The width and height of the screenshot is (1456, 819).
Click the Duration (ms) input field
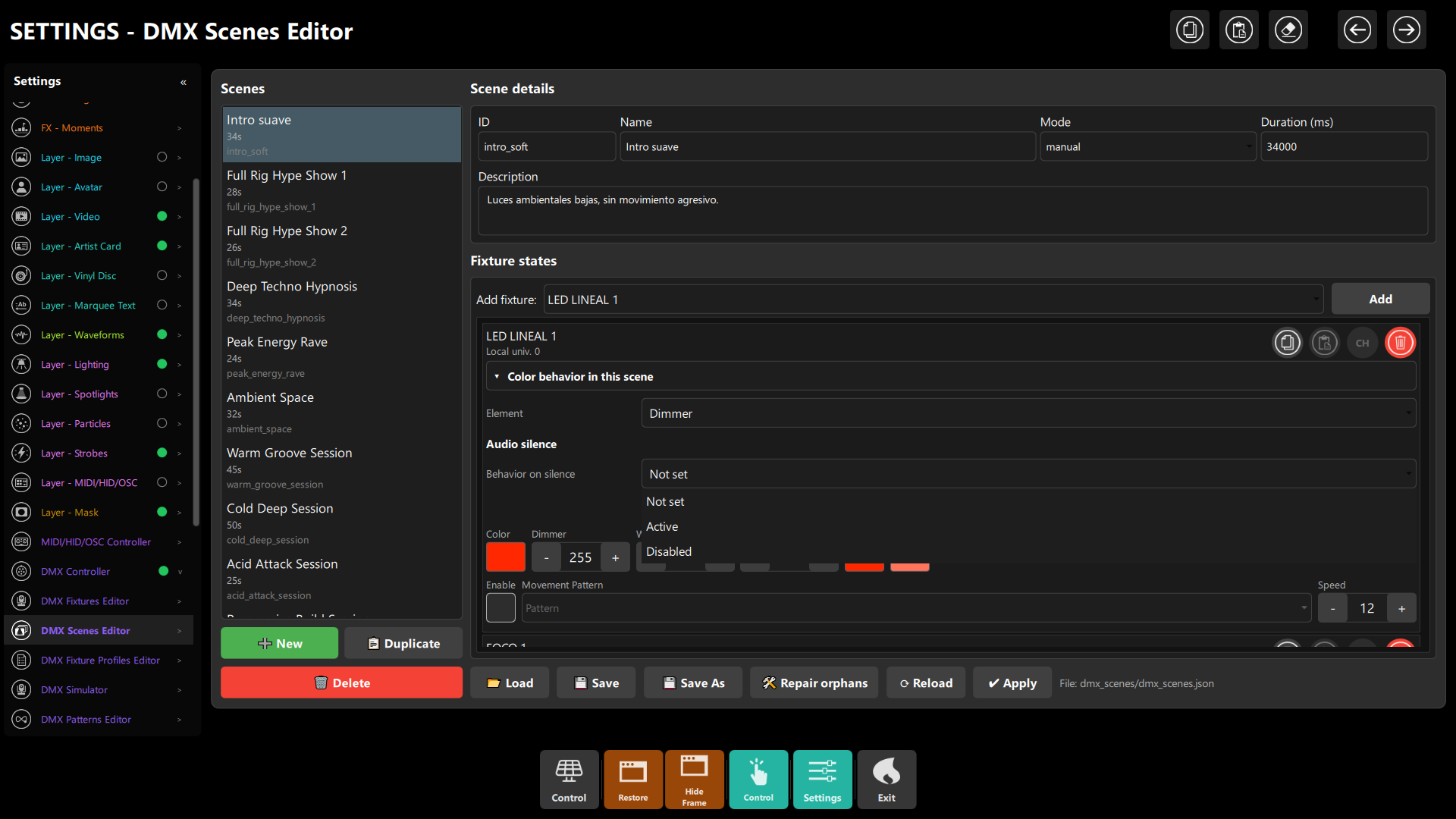point(1344,147)
